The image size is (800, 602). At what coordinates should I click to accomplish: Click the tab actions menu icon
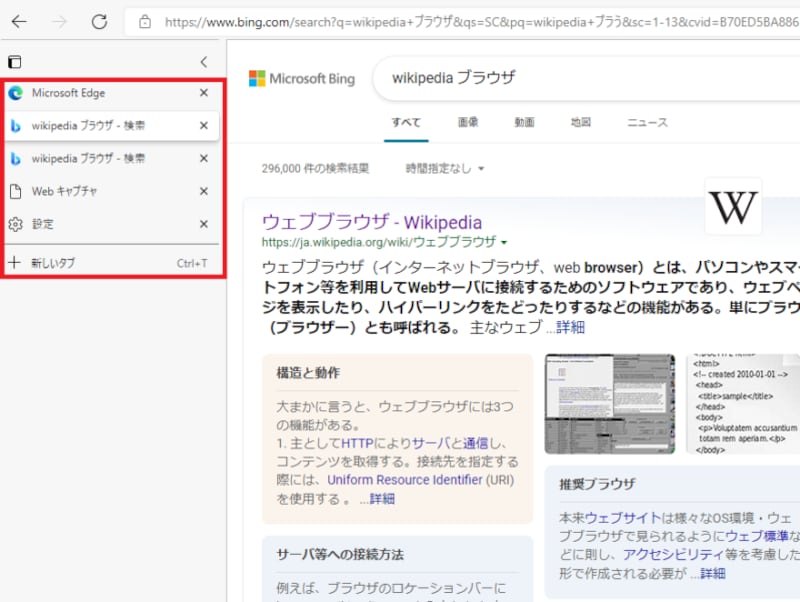coord(15,62)
